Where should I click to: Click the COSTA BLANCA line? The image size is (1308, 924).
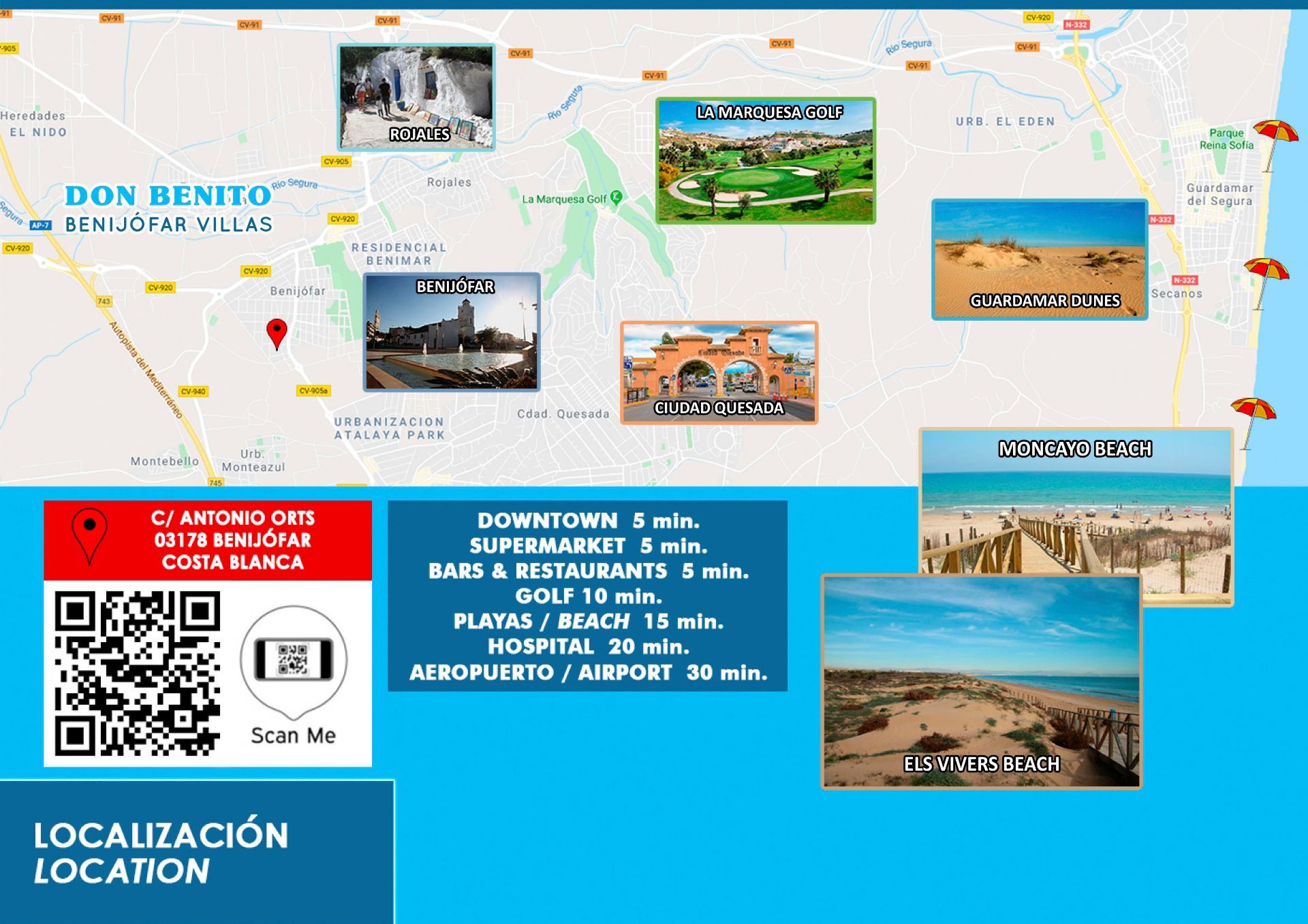[233, 562]
